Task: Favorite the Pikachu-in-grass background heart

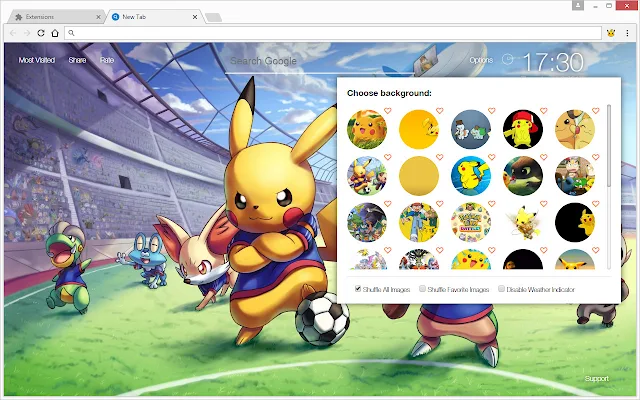Action: click(388, 111)
